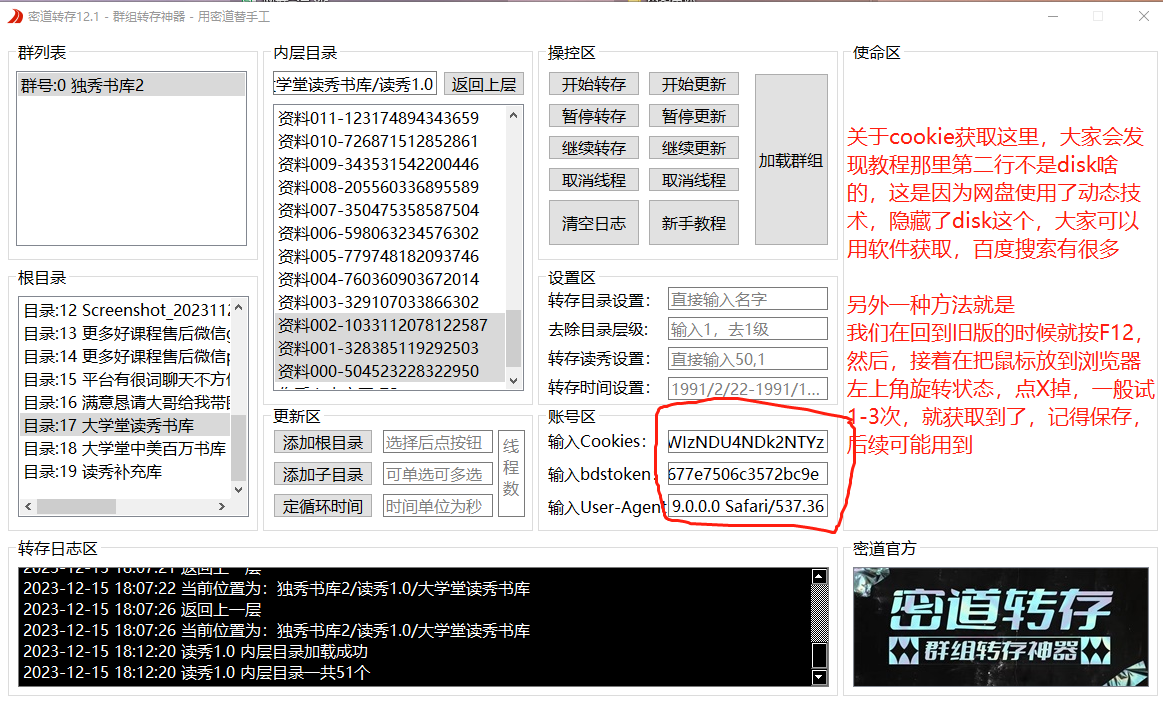Select 资料009-343531542200446 entry
1163x703 pixels.
pos(390,164)
